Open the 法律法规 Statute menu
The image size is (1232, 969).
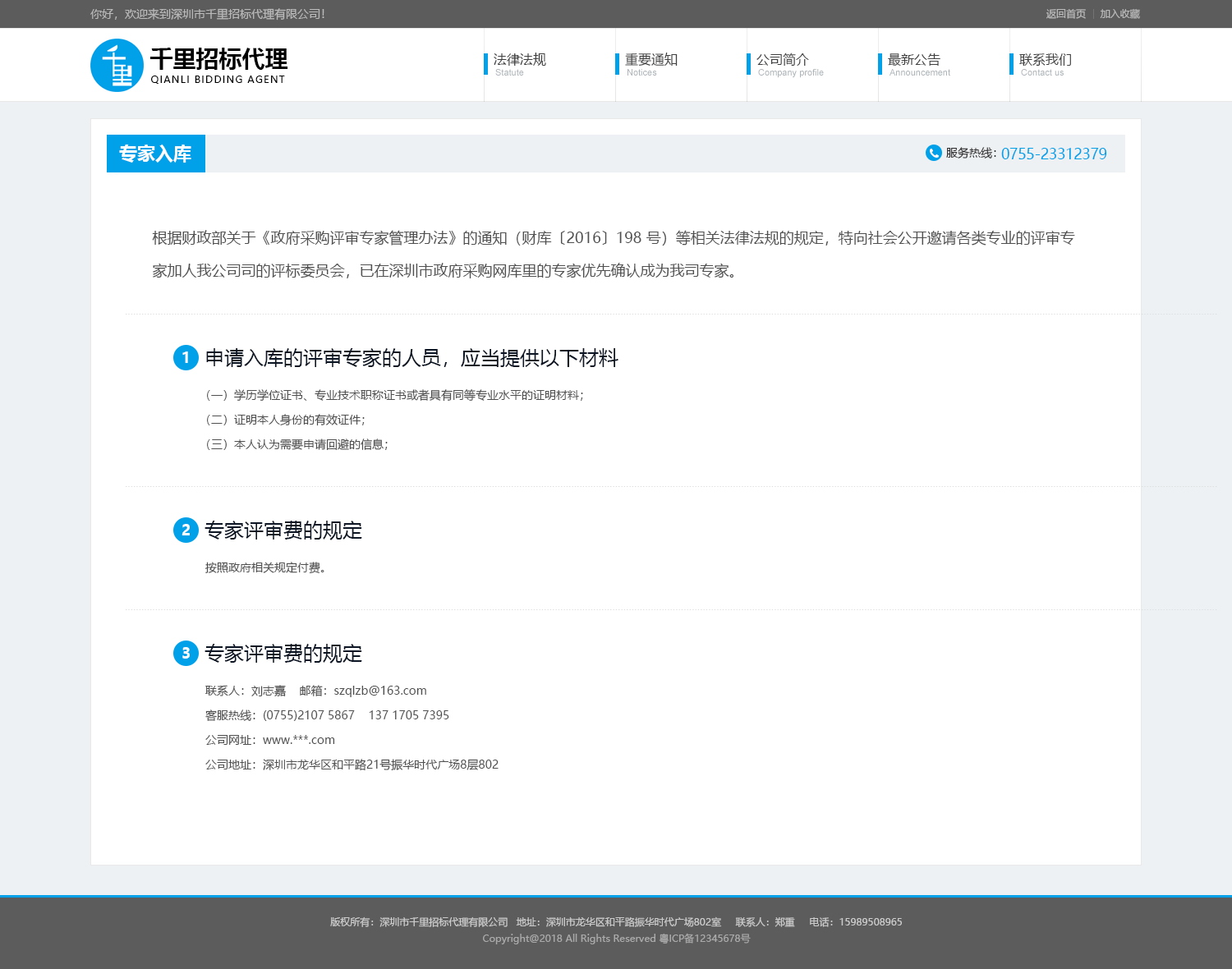click(518, 60)
